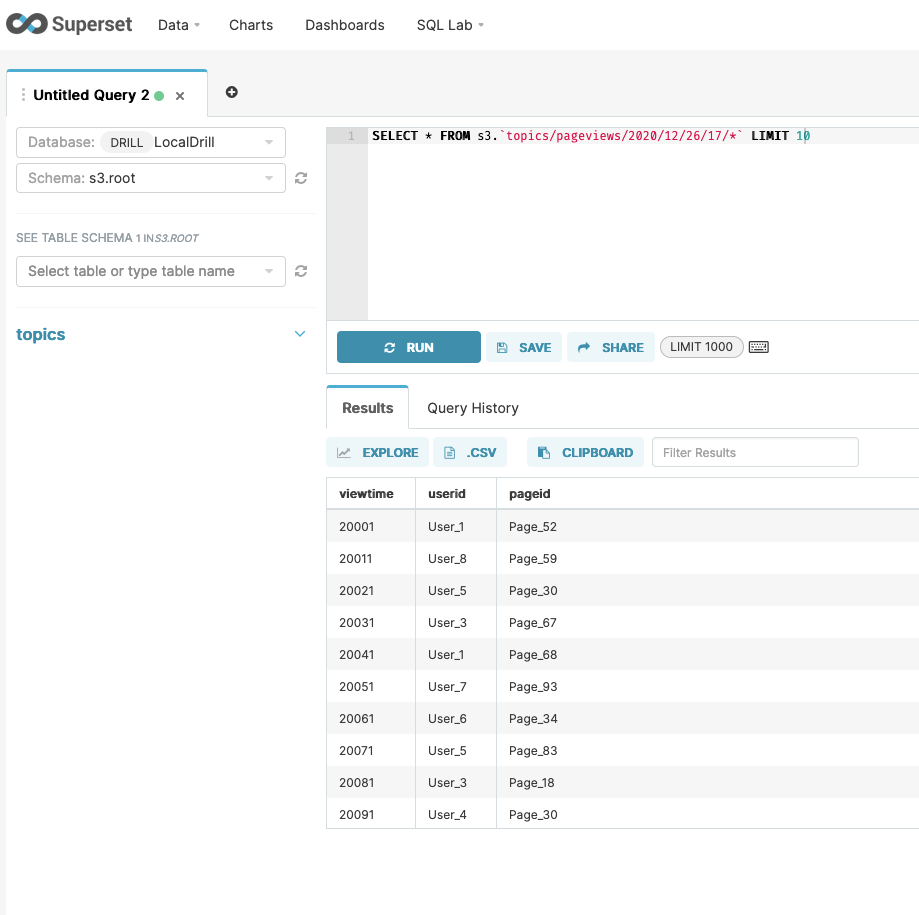This screenshot has width=919, height=915.
Task: Click into the SQL editor line 1
Action: [x=644, y=136]
